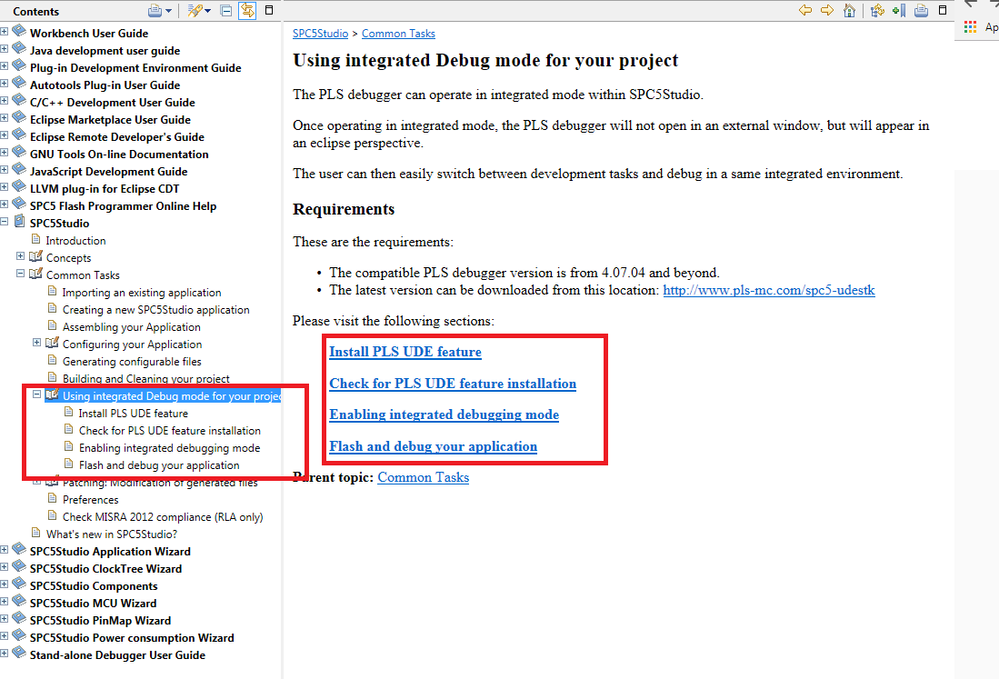The image size is (999, 679).
Task: Show current topic in table of contents
Action: 877,10
